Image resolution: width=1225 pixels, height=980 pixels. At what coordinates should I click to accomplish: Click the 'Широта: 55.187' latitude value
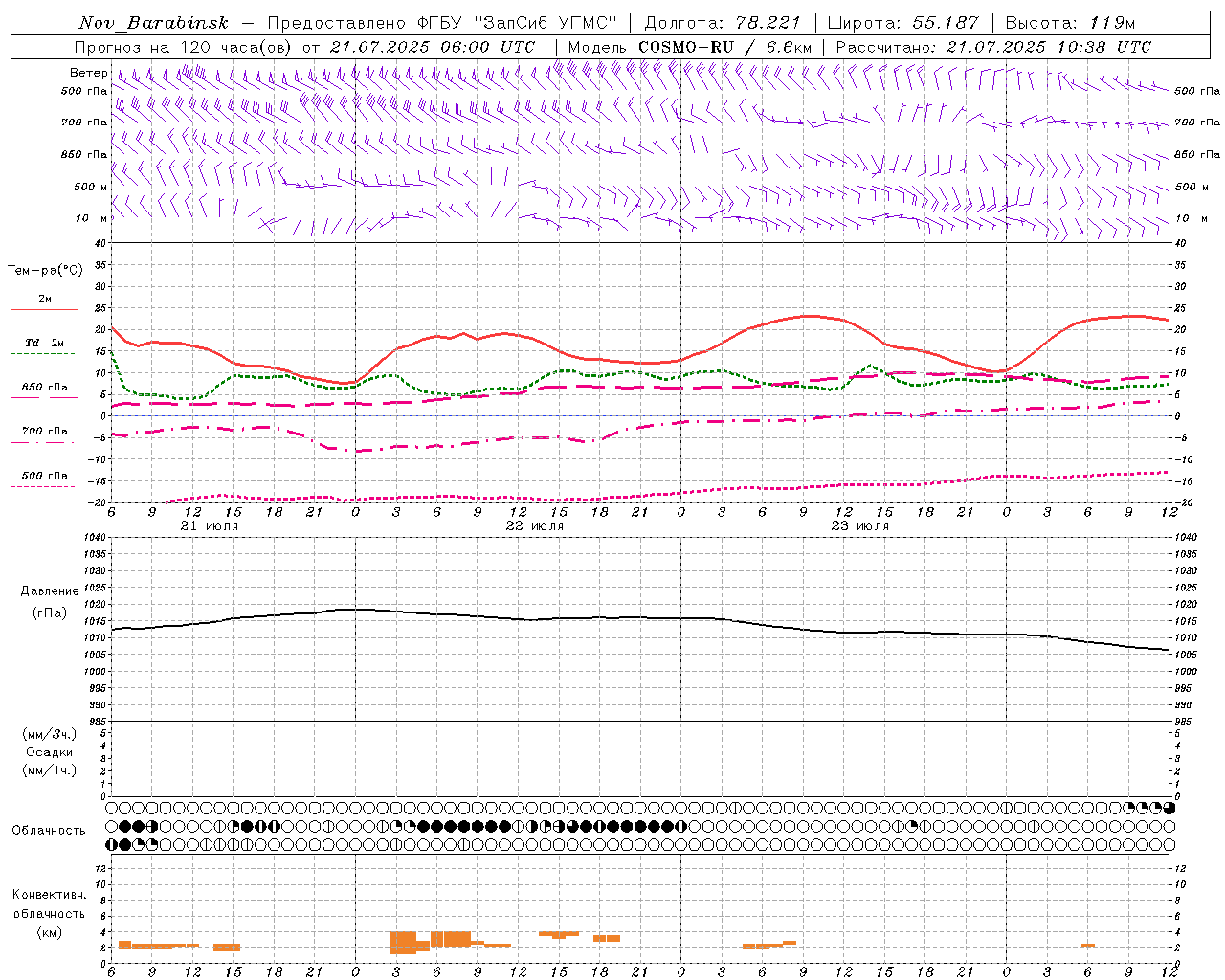[902, 23]
